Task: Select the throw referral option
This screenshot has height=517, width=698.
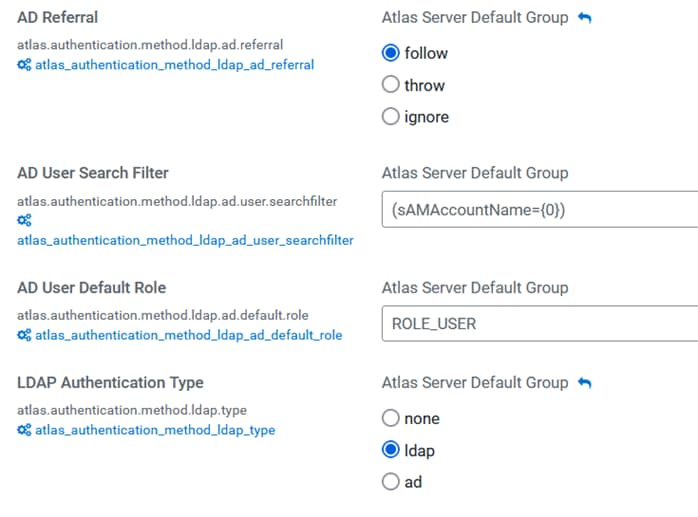Action: 390,85
